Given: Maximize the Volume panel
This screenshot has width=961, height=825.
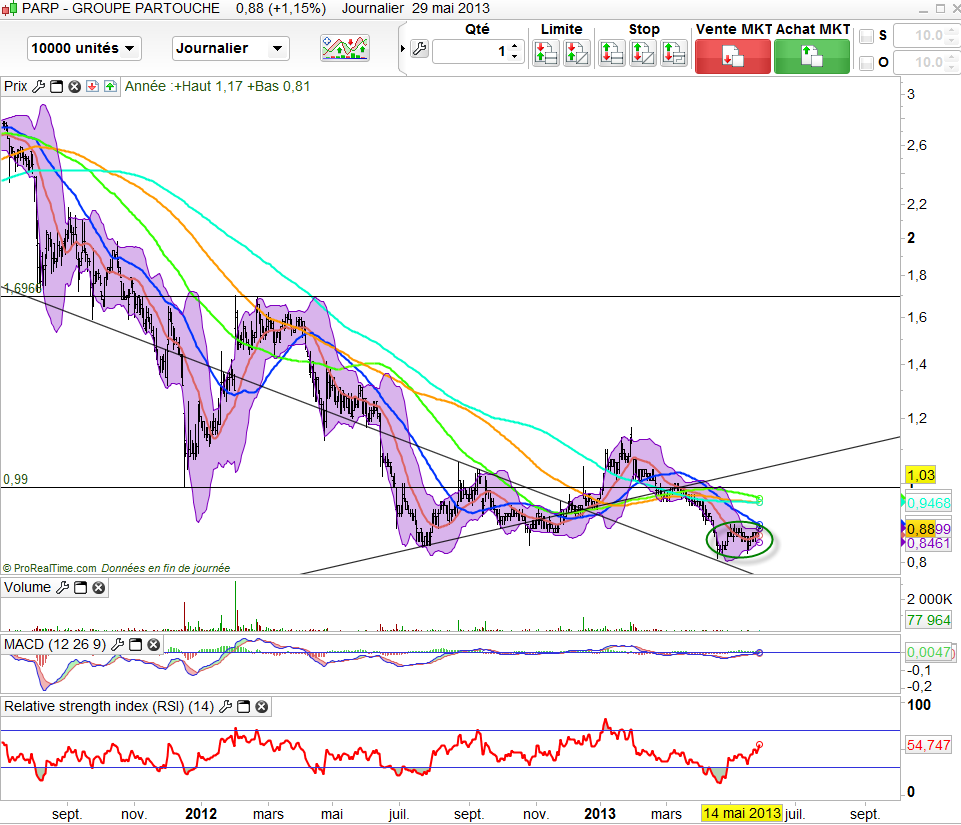Looking at the screenshot, I should [80, 588].
